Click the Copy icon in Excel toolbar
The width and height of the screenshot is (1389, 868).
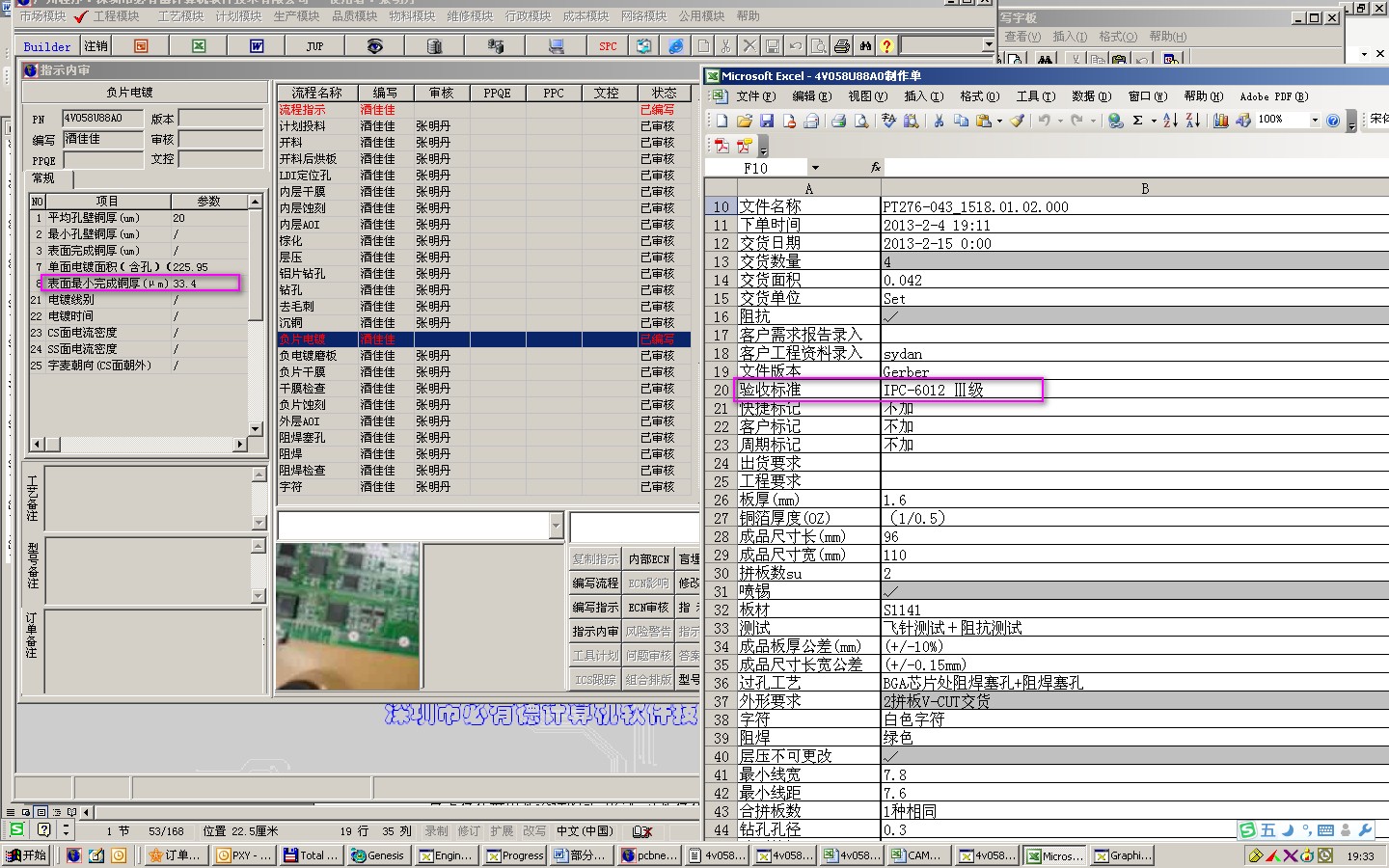pyautogui.click(x=961, y=121)
